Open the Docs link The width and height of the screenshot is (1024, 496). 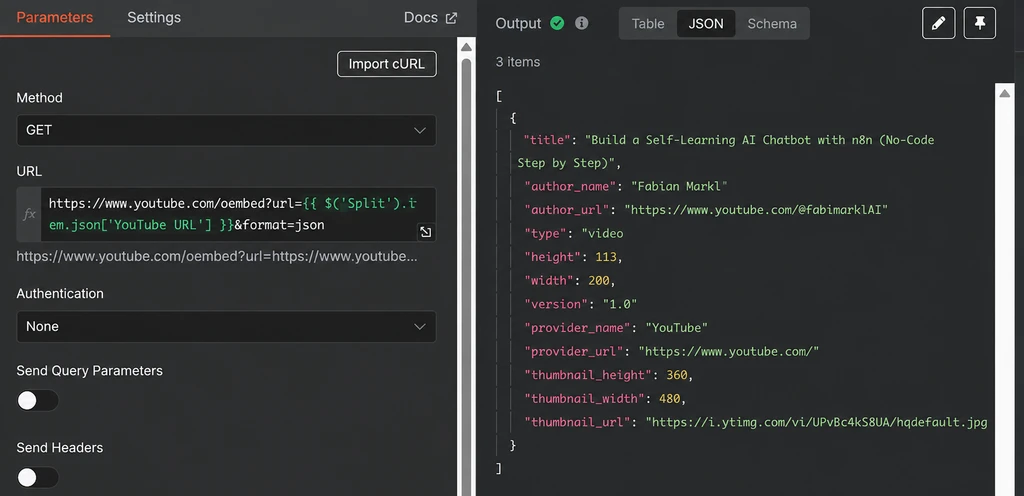[x=430, y=18]
